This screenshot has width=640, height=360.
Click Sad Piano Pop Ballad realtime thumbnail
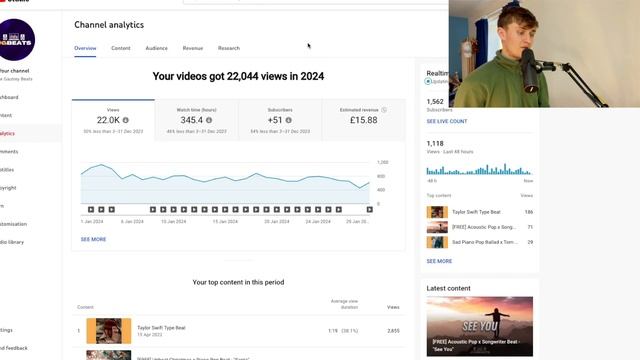(x=437, y=242)
